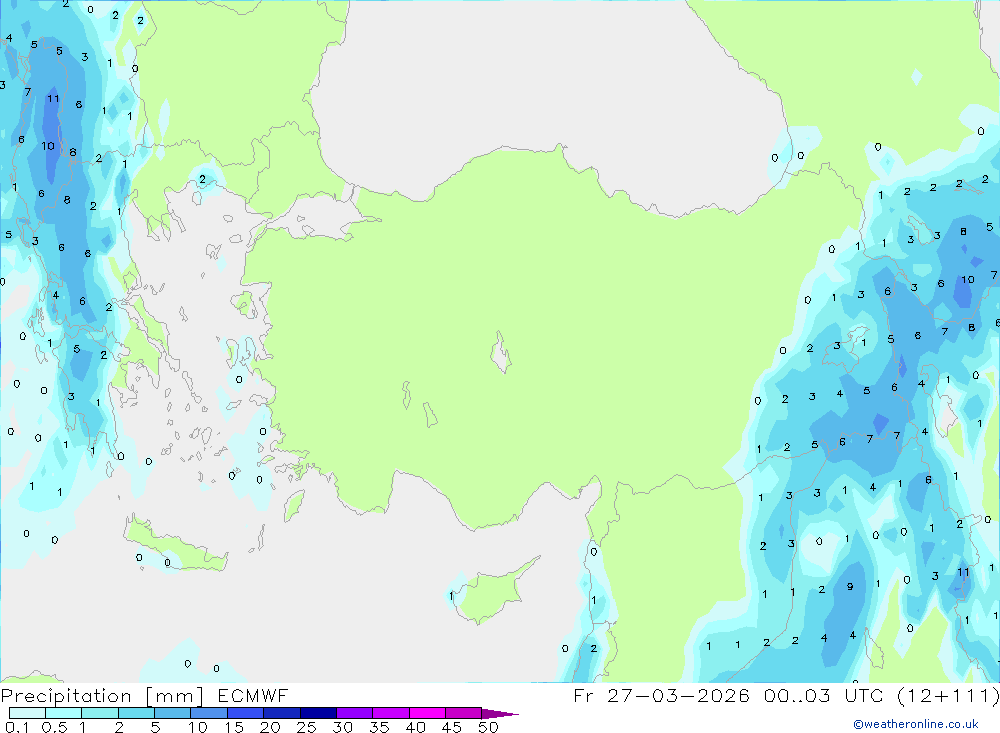This screenshot has height=733, width=1000.
Task: Click the "ECMWF" model label
Action: click(x=253, y=695)
